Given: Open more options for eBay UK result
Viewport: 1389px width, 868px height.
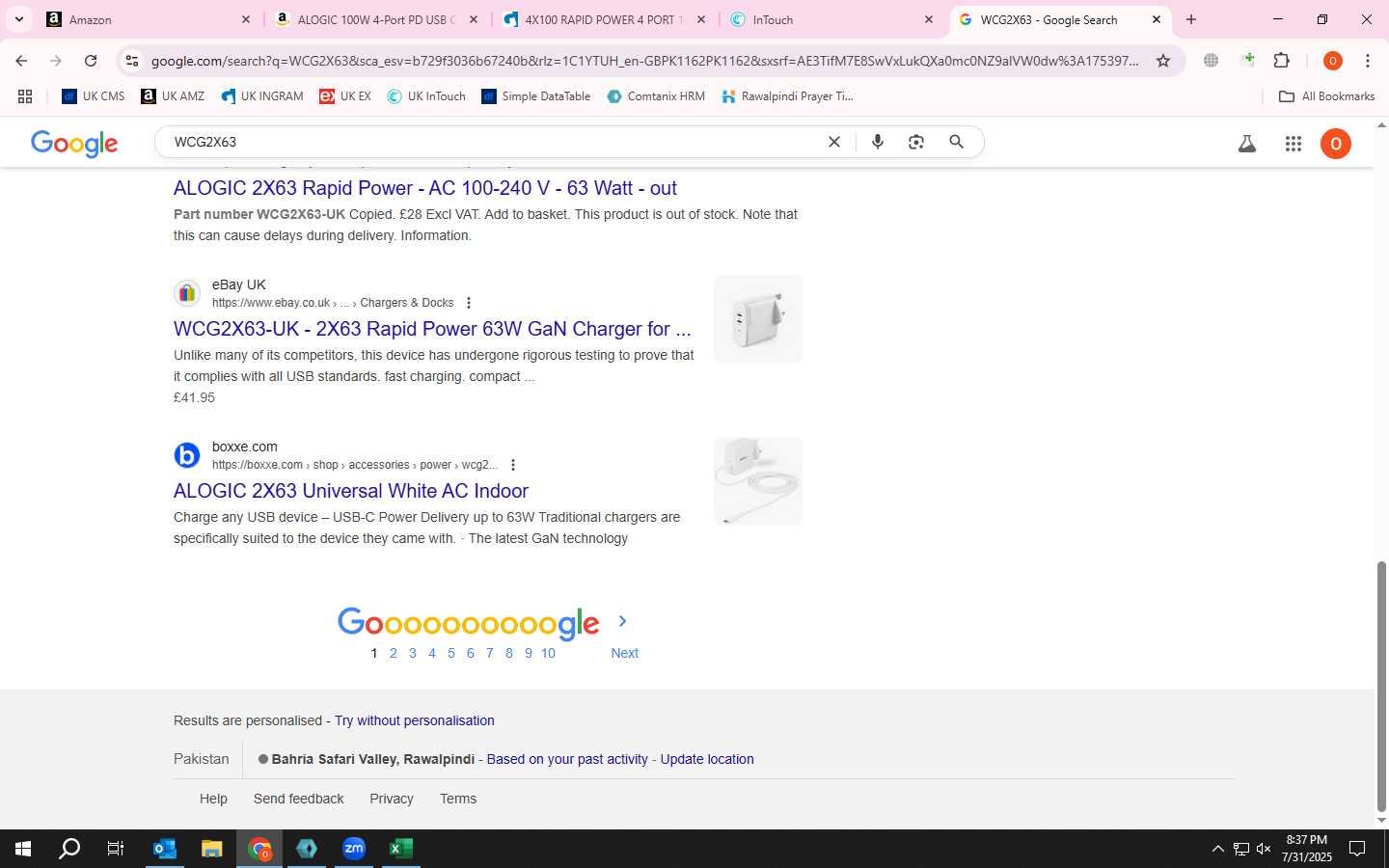Looking at the screenshot, I should tap(469, 303).
